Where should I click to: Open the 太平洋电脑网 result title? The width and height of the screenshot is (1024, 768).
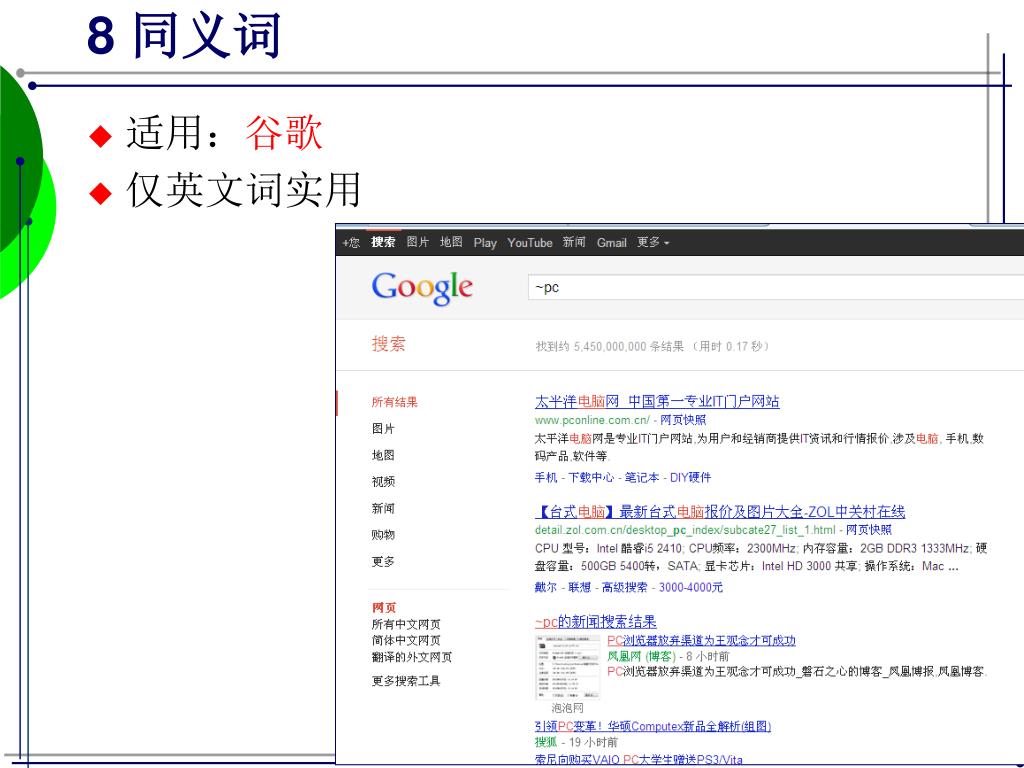point(657,401)
